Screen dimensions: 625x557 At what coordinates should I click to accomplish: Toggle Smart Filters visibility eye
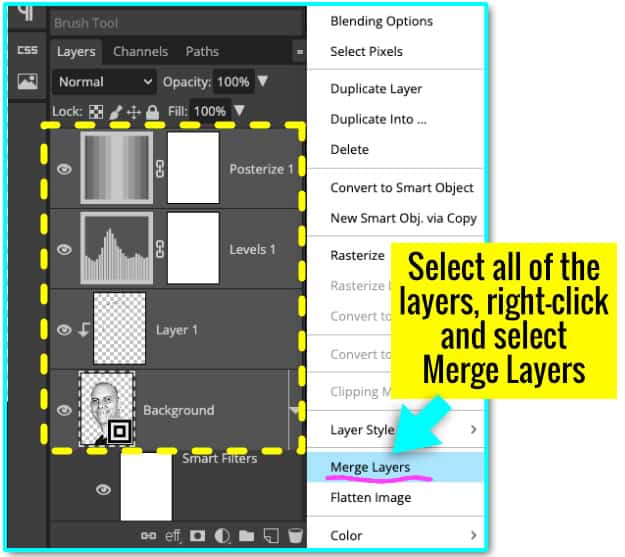[103, 489]
